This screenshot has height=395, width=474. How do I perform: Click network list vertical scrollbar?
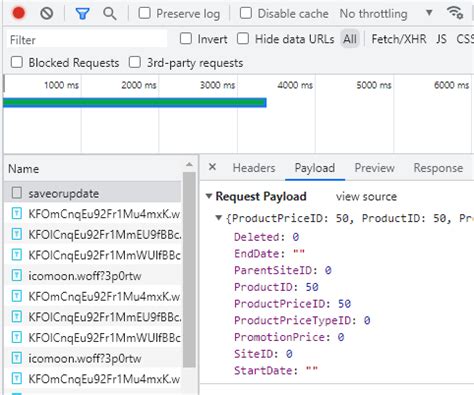[x=189, y=269]
